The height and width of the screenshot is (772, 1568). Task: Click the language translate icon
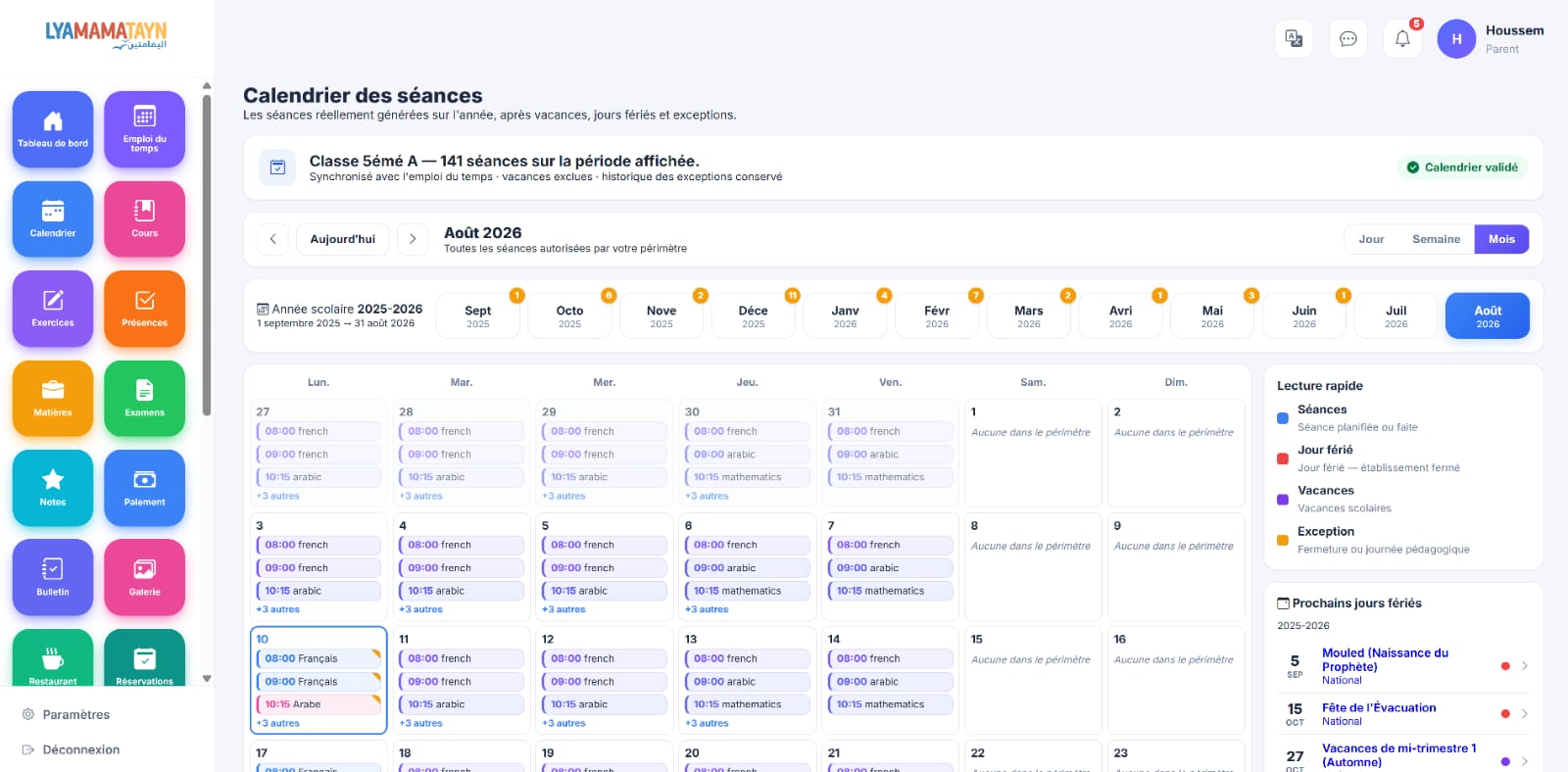[x=1294, y=39]
